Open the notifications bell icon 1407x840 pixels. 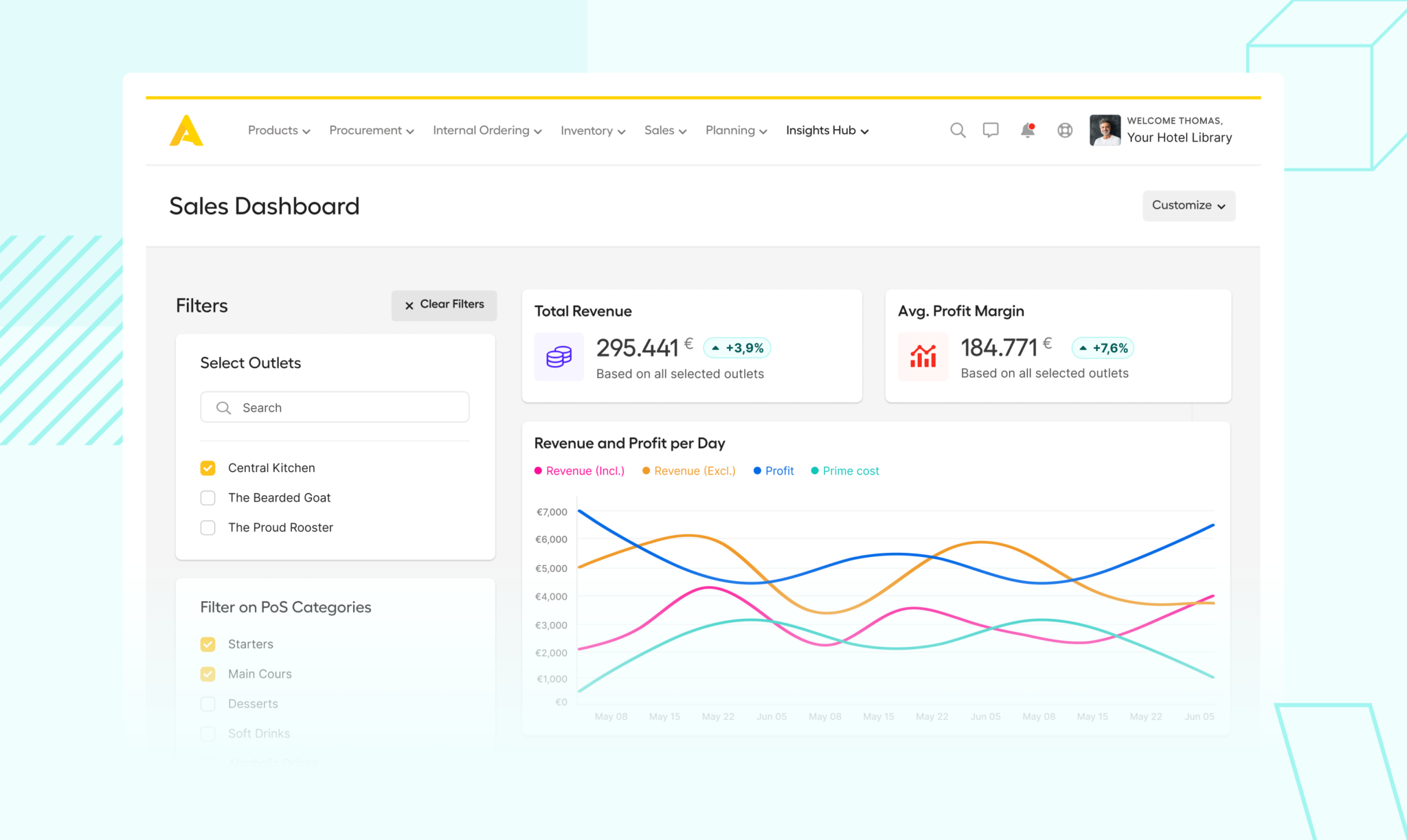click(x=1027, y=130)
